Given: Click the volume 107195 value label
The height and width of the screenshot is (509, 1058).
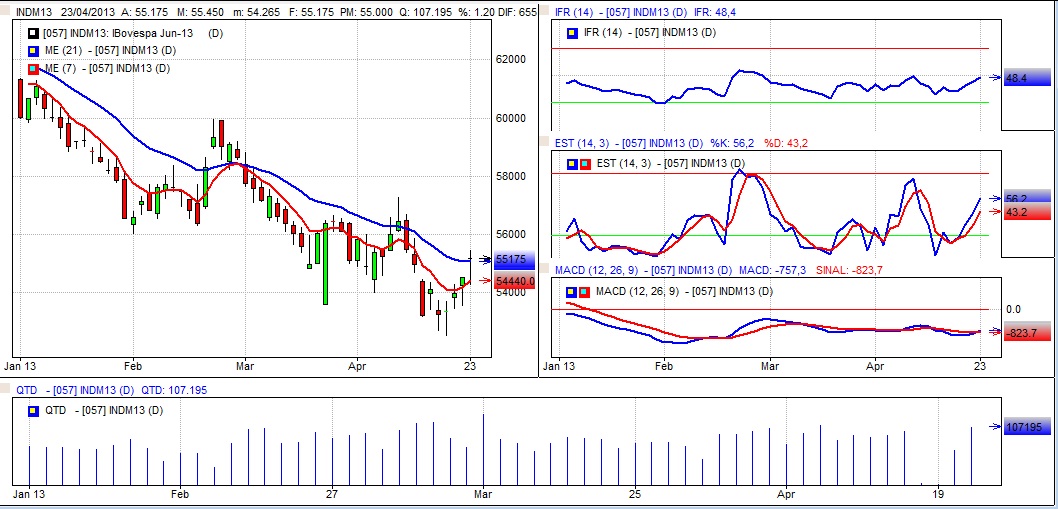Looking at the screenshot, I should [x=1024, y=427].
